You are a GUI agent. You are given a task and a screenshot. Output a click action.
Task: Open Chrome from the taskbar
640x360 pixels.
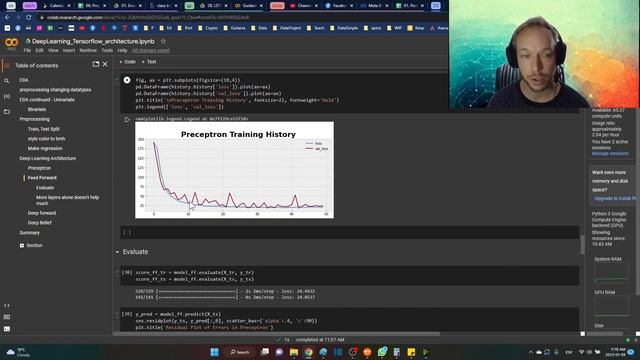[x=309, y=352]
